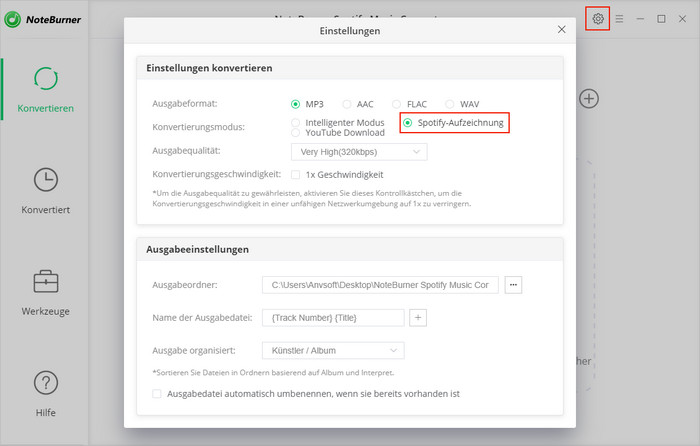
Task: Expand the Ausgabequalität Very High dropdown
Action: (358, 152)
